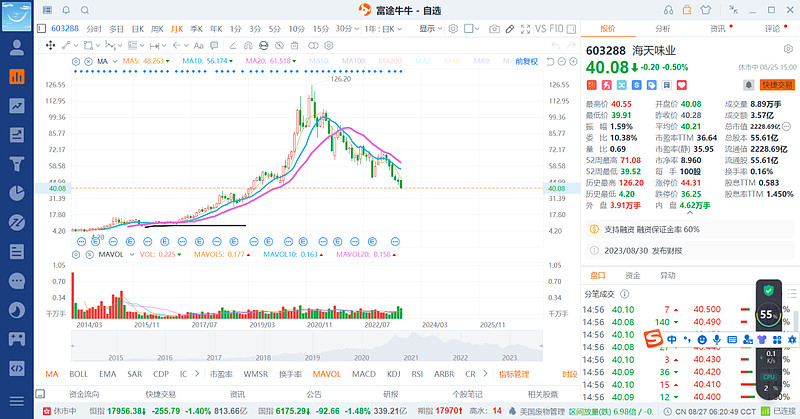Image resolution: width=800 pixels, height=419 pixels.
Task: Switch to 月K monthly candlestick tab
Action: click(177, 29)
